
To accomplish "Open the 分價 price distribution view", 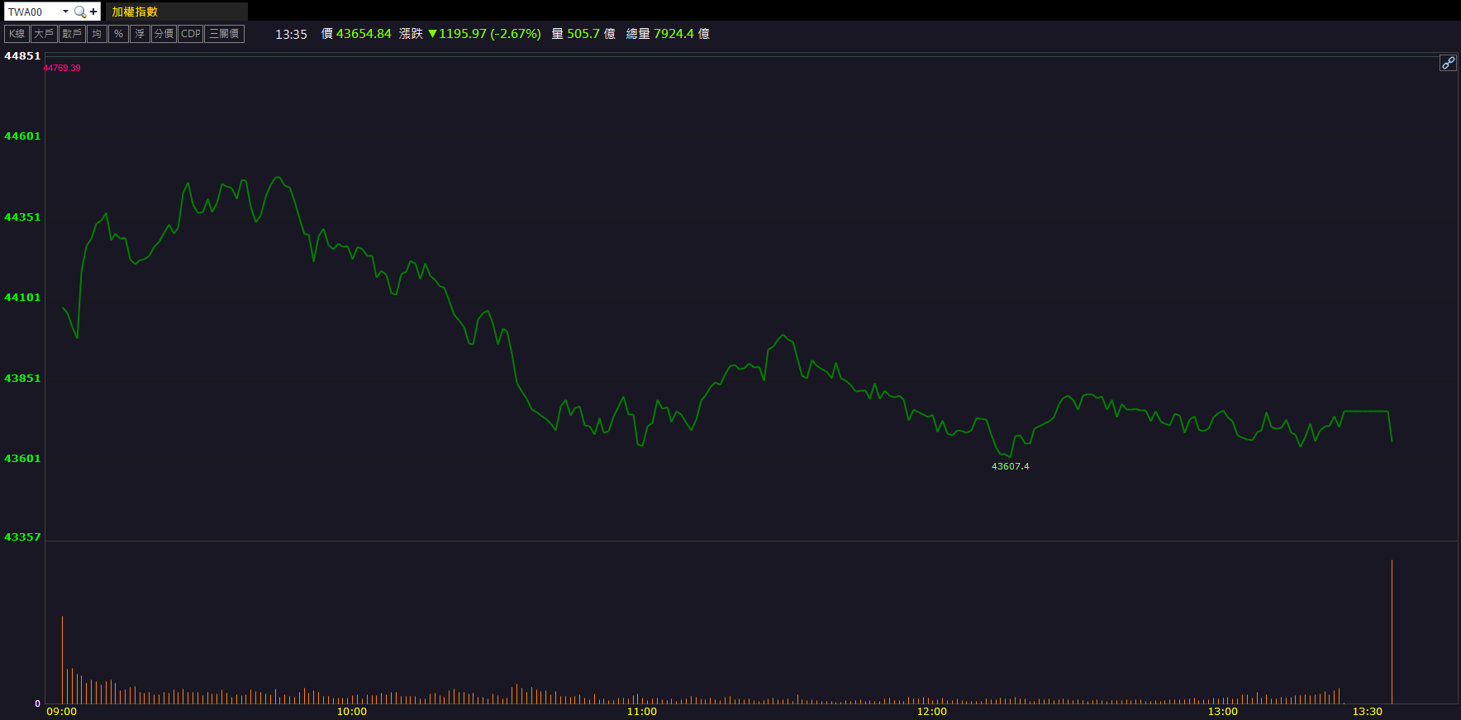I will coord(164,34).
